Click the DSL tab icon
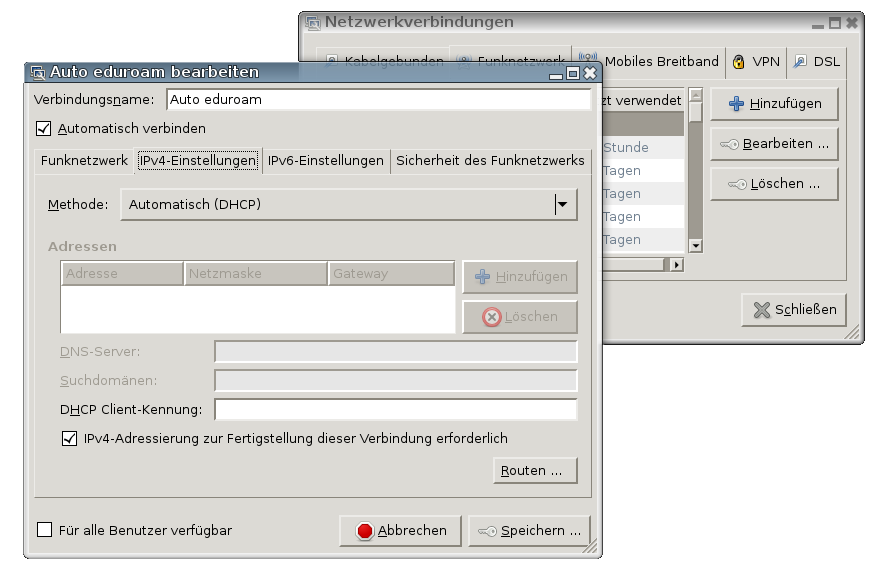This screenshot has height=576, width=883. [x=797, y=61]
